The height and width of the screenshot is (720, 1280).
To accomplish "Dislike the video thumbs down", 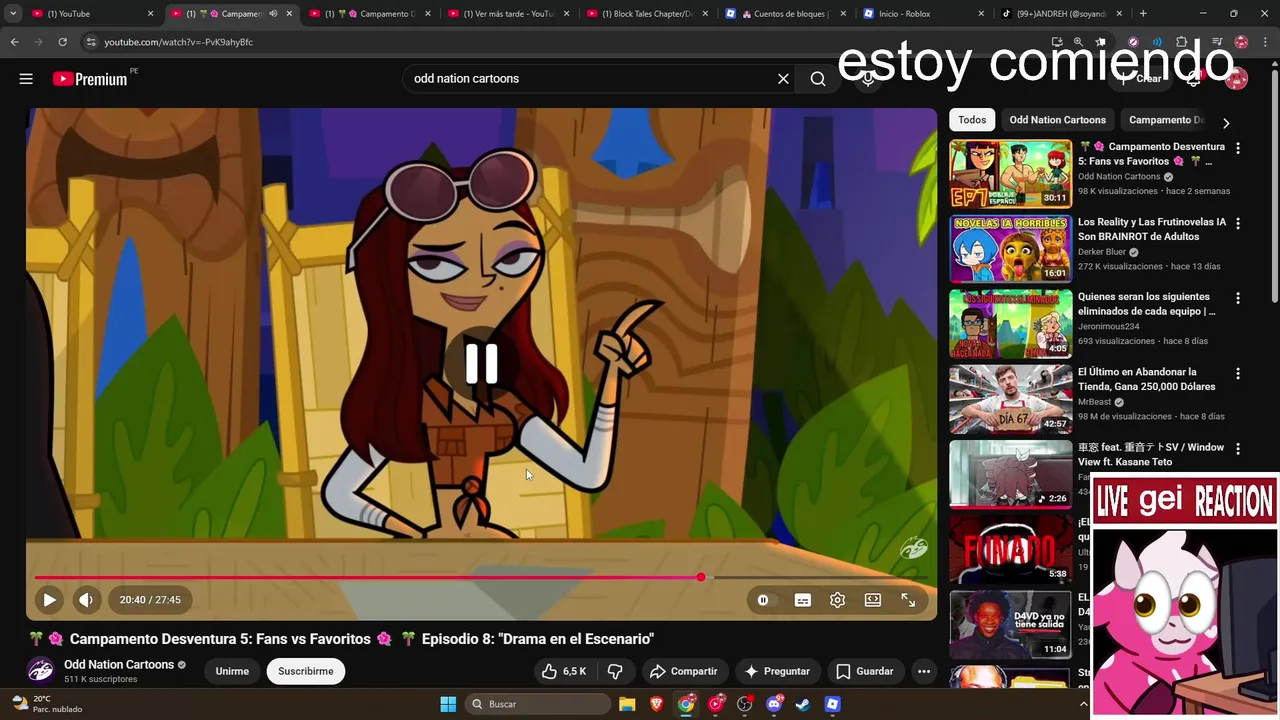I will coord(615,671).
